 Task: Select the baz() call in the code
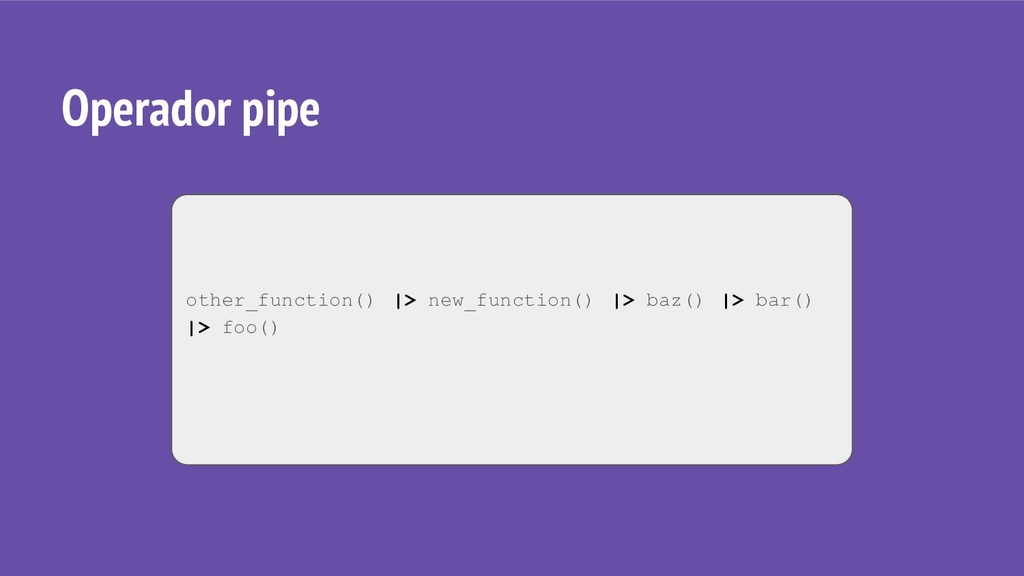[x=674, y=300]
